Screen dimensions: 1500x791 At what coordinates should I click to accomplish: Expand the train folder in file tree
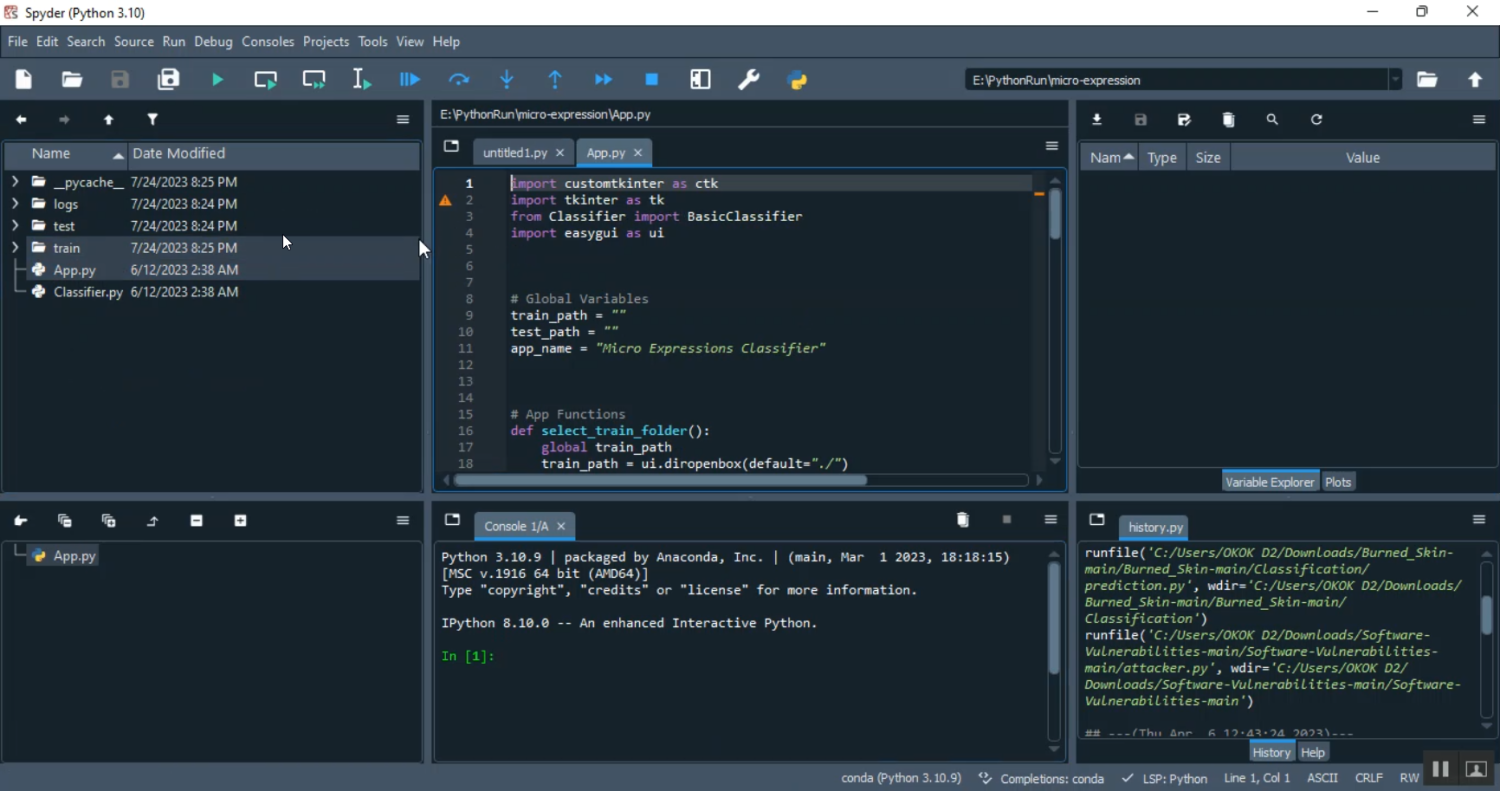point(15,248)
